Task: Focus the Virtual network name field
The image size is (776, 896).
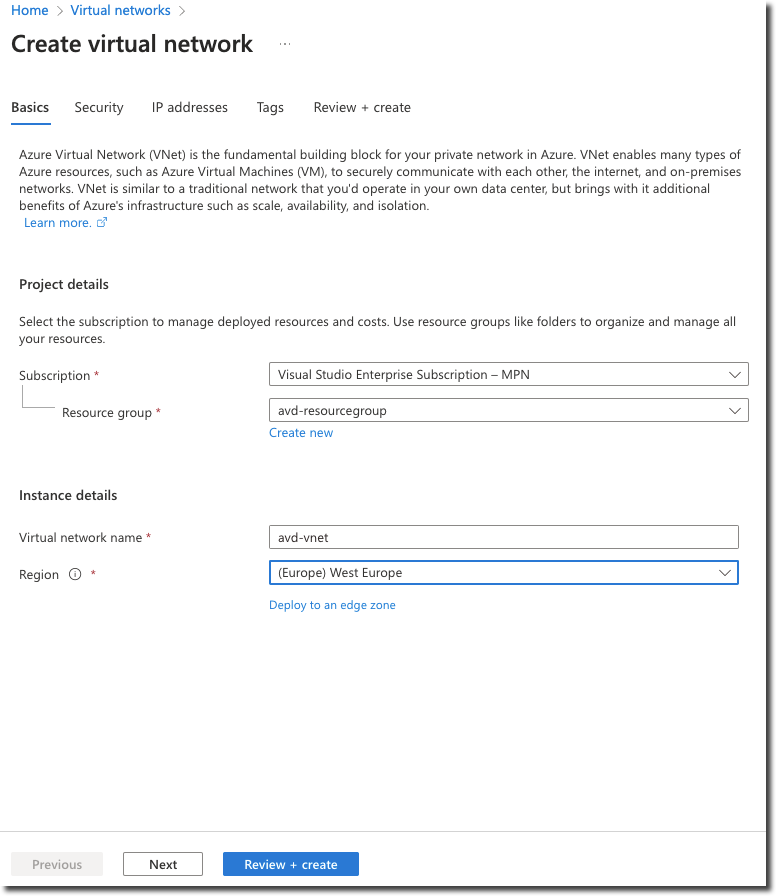Action: [x=503, y=537]
